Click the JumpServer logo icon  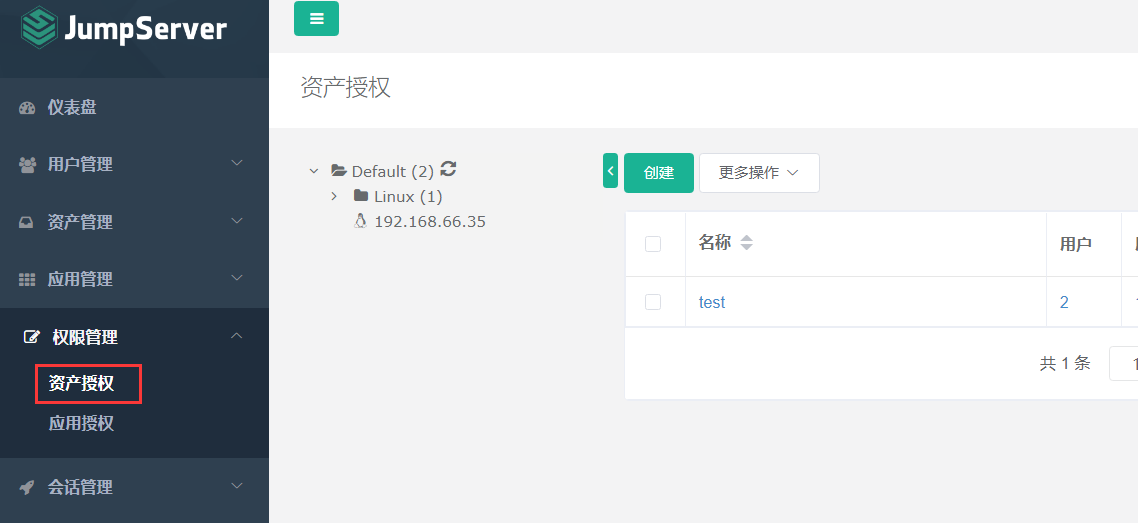tap(39, 27)
